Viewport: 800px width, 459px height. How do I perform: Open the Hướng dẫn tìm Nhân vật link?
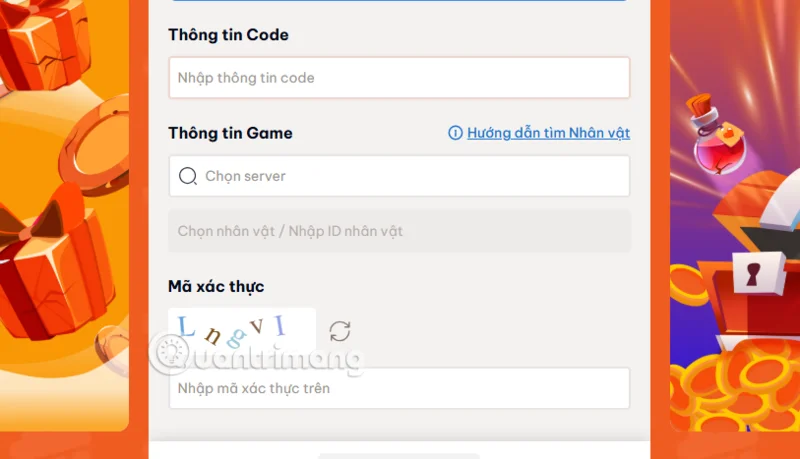click(548, 133)
